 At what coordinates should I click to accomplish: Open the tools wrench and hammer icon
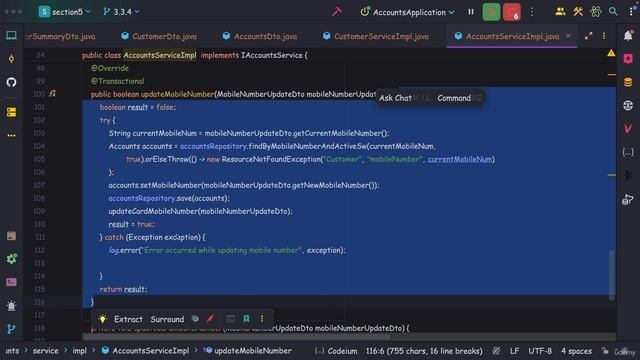(578, 12)
